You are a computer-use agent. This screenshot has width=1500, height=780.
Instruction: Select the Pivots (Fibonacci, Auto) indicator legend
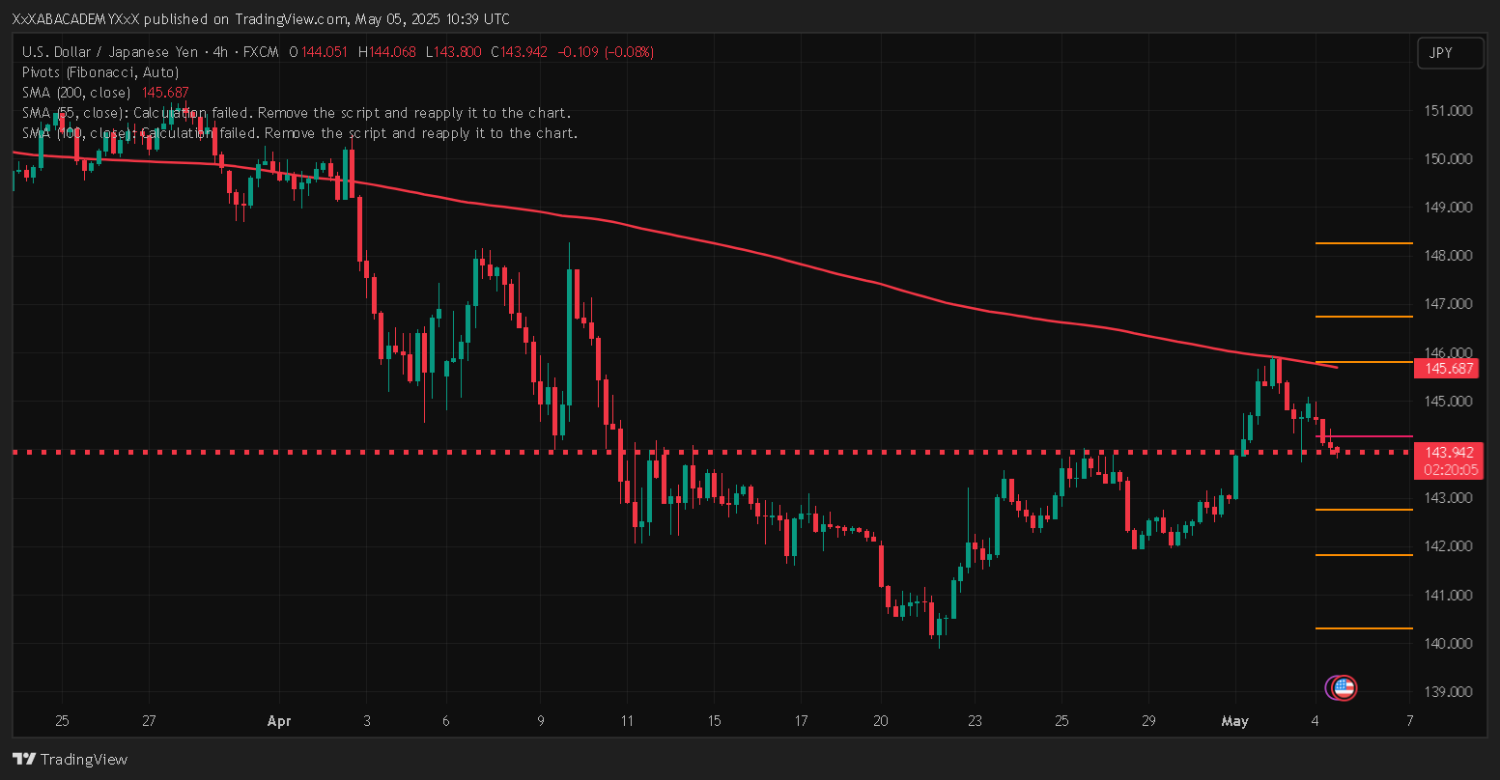click(101, 72)
